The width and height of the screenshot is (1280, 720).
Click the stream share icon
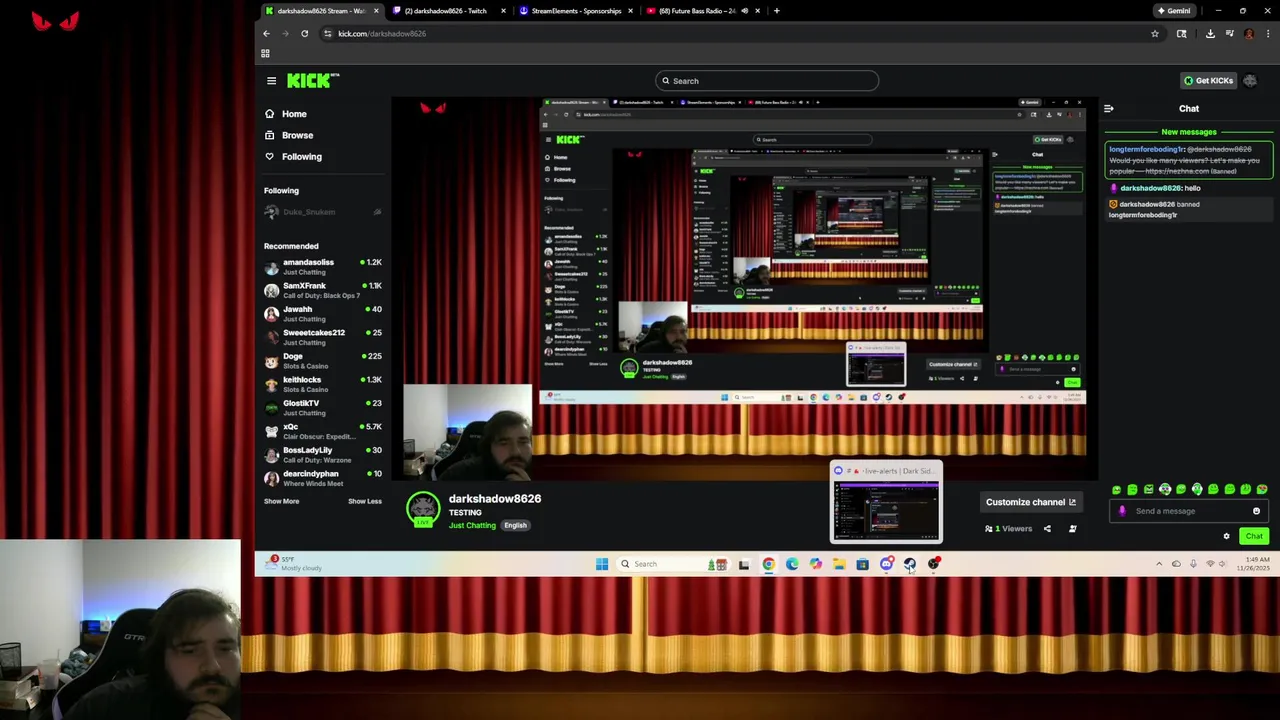coord(1047,529)
